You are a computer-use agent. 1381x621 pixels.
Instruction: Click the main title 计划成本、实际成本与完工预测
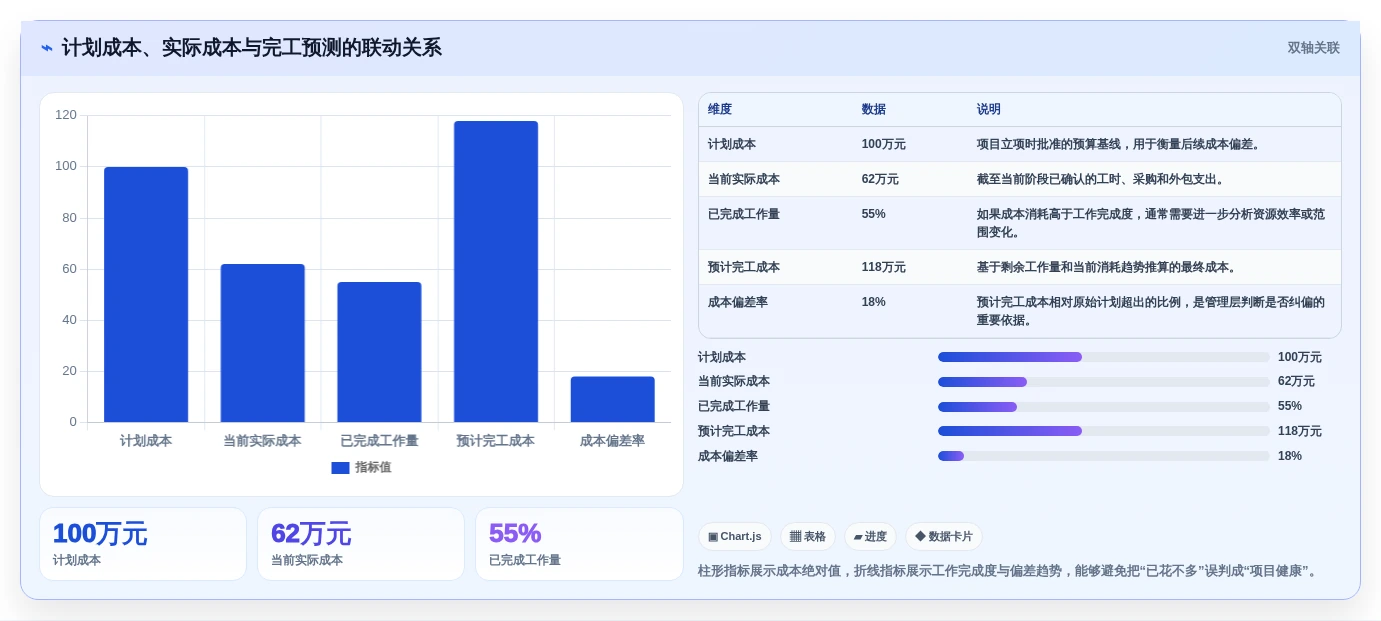click(x=252, y=48)
